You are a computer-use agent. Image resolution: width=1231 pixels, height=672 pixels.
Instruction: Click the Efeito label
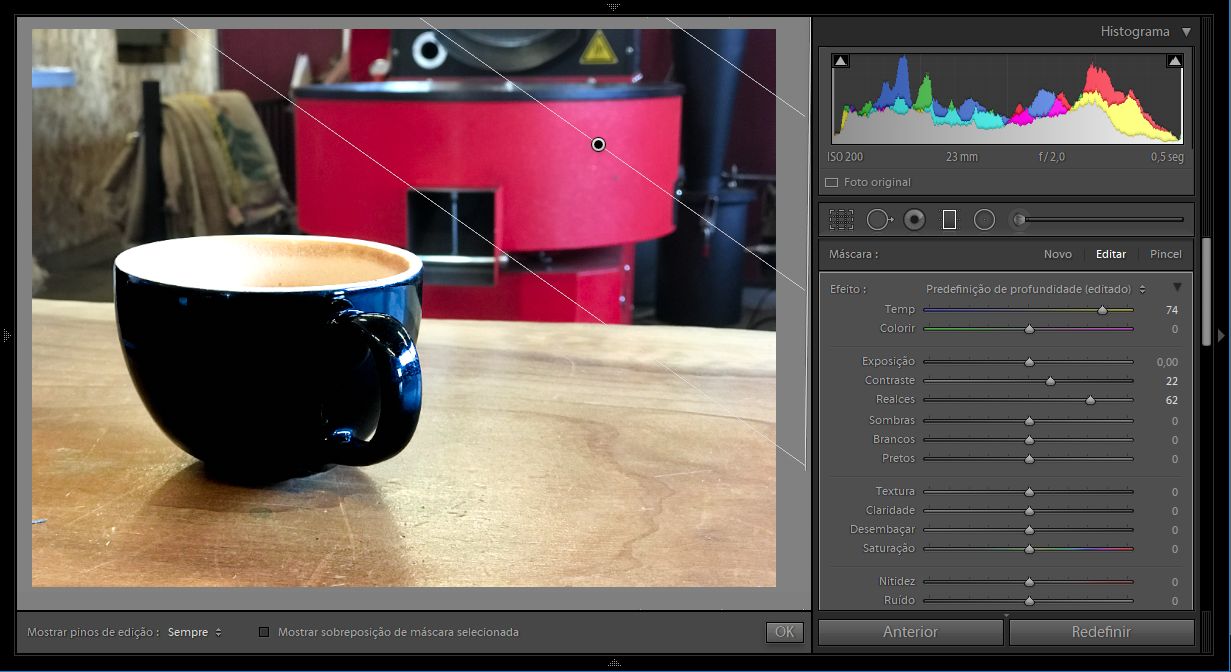click(x=848, y=289)
